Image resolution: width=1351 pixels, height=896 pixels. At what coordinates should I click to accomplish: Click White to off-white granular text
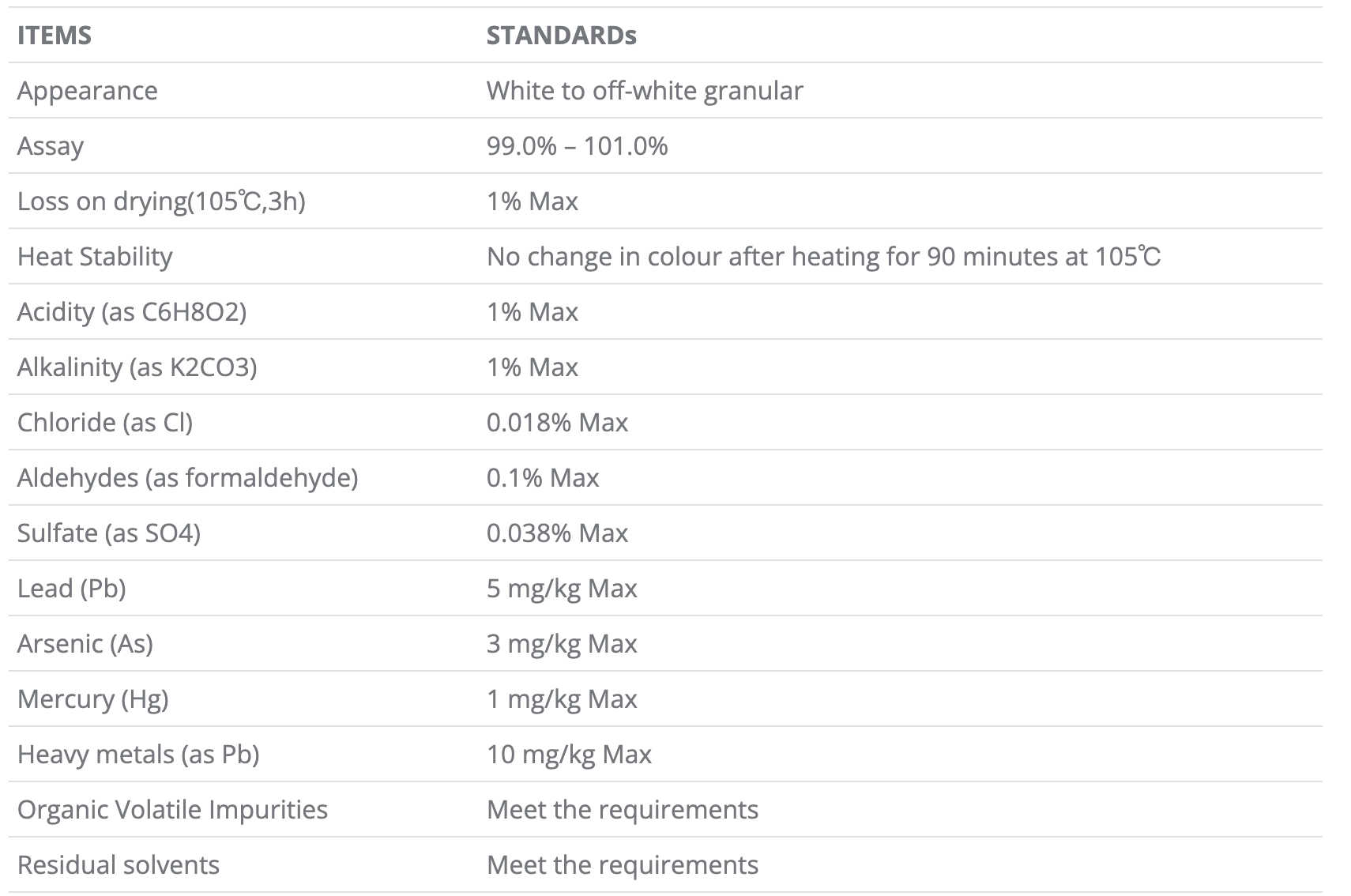pos(645,91)
